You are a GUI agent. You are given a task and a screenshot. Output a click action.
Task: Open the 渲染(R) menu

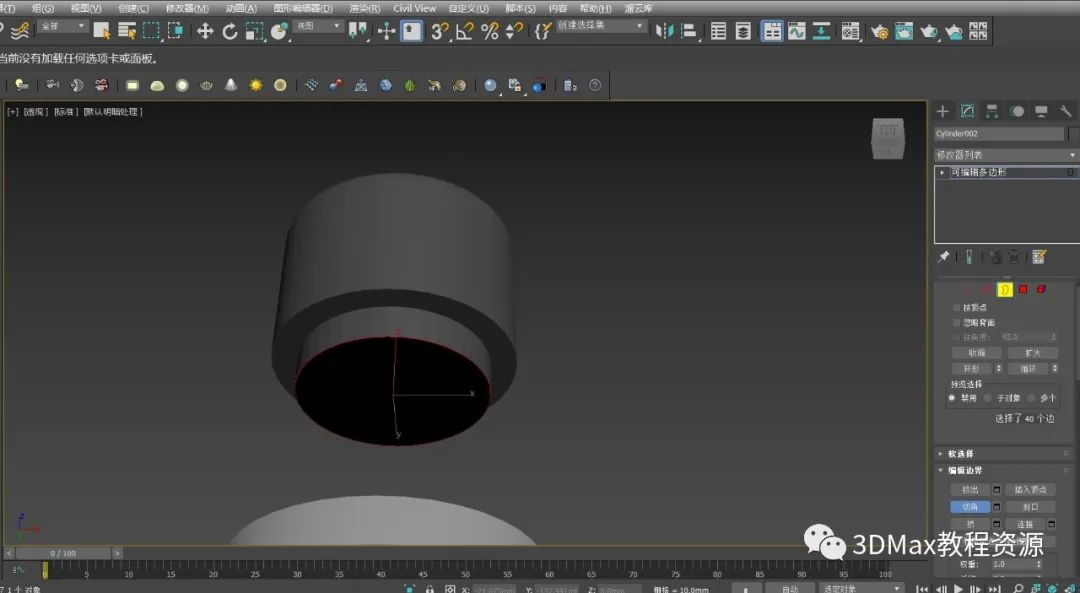point(364,8)
